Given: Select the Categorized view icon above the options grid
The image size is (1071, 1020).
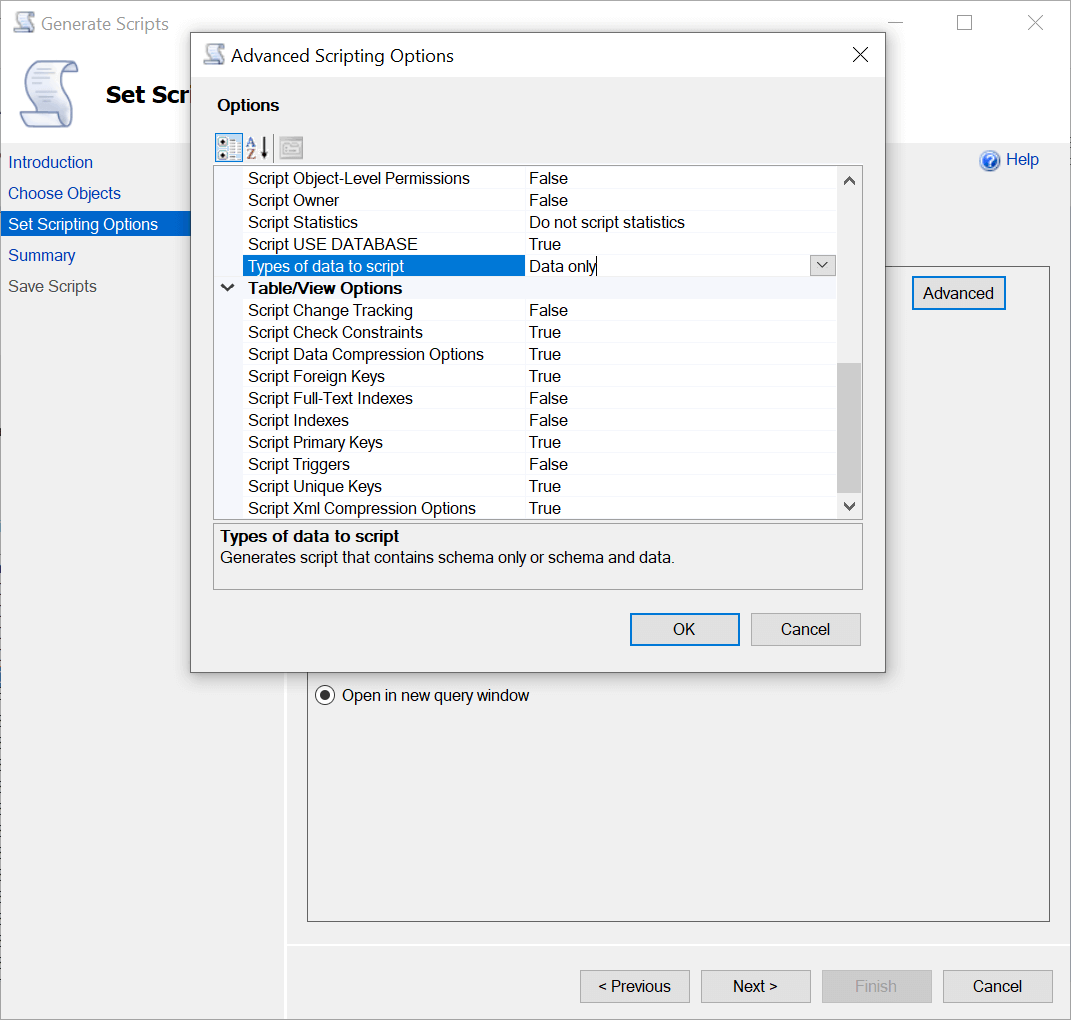Looking at the screenshot, I should [x=228, y=147].
